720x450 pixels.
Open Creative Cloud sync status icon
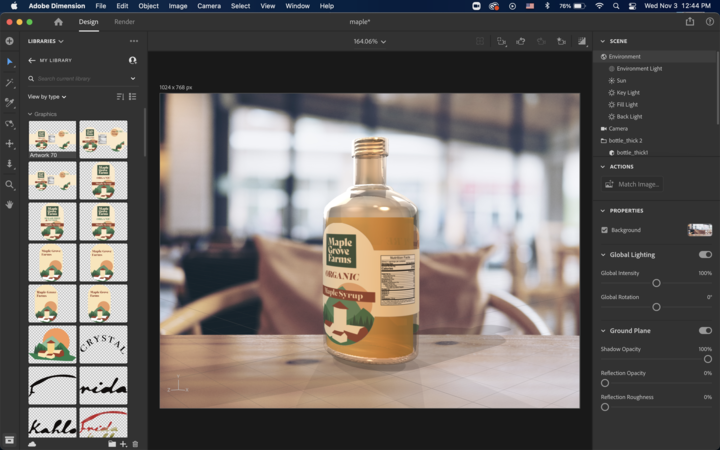click(x=32, y=444)
